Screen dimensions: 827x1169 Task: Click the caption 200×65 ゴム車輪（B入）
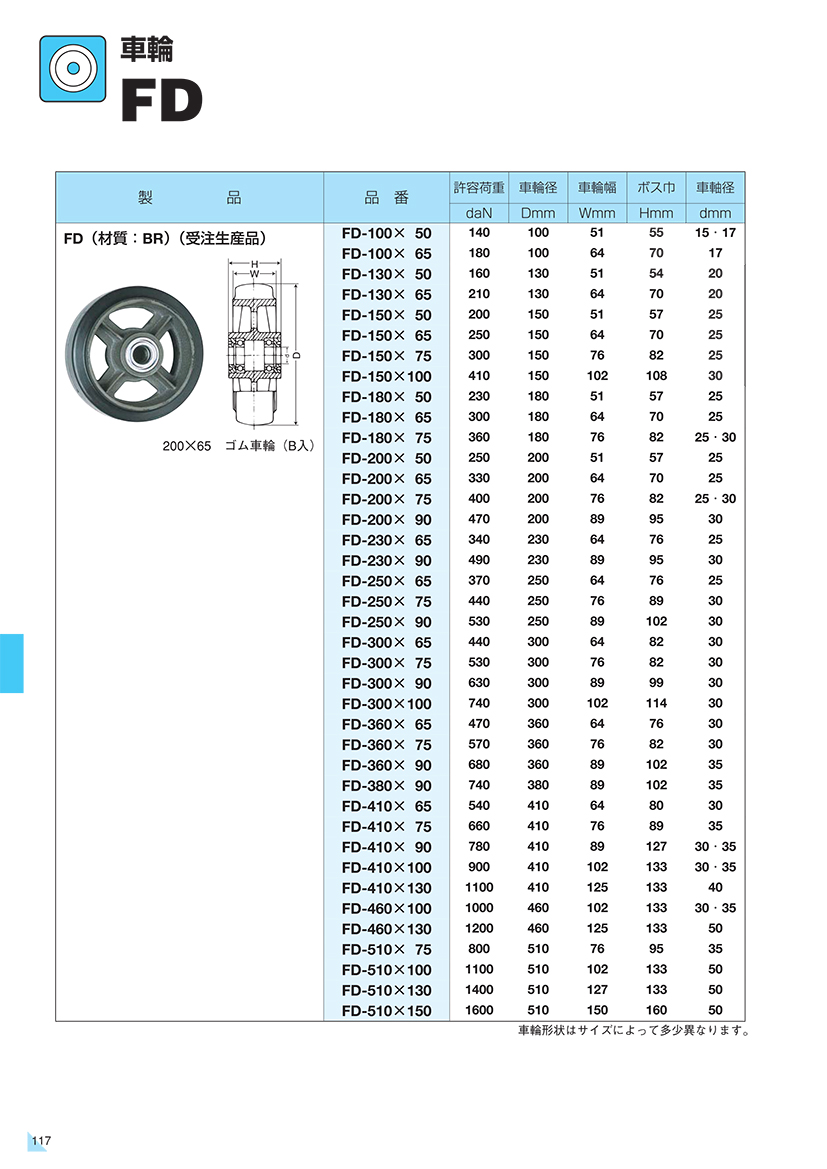239,446
